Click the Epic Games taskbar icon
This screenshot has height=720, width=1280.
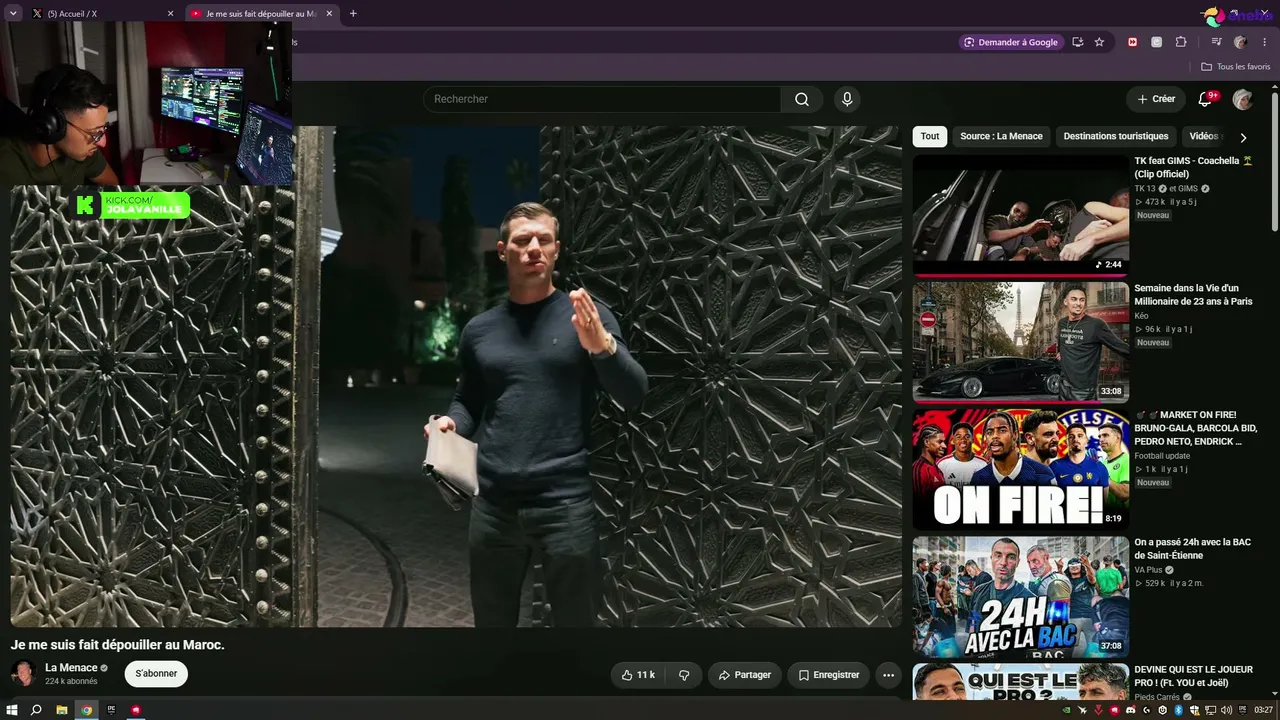[x=111, y=710]
